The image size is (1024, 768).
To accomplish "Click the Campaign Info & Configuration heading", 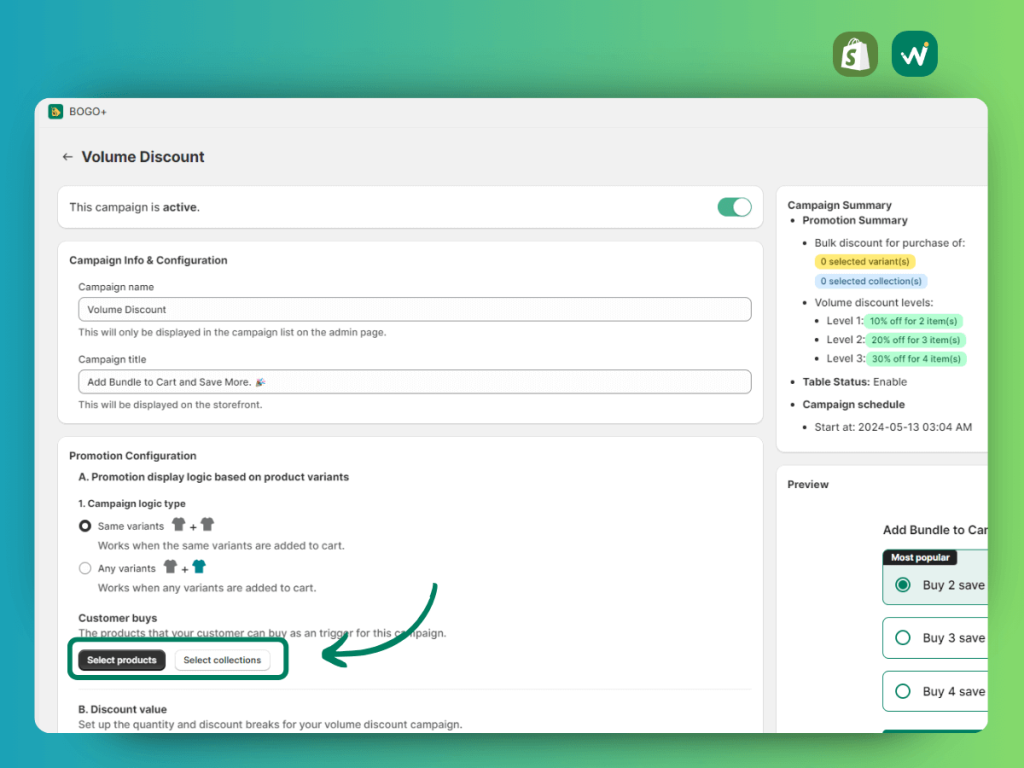I will tap(148, 260).
